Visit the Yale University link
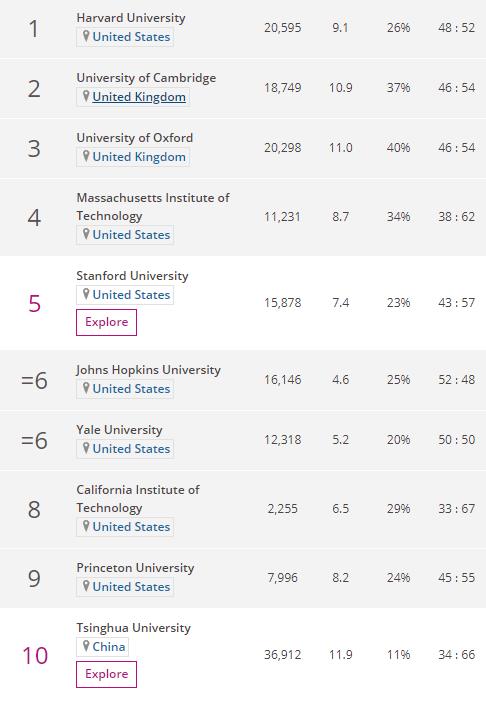This screenshot has width=486, height=701. click(x=119, y=430)
